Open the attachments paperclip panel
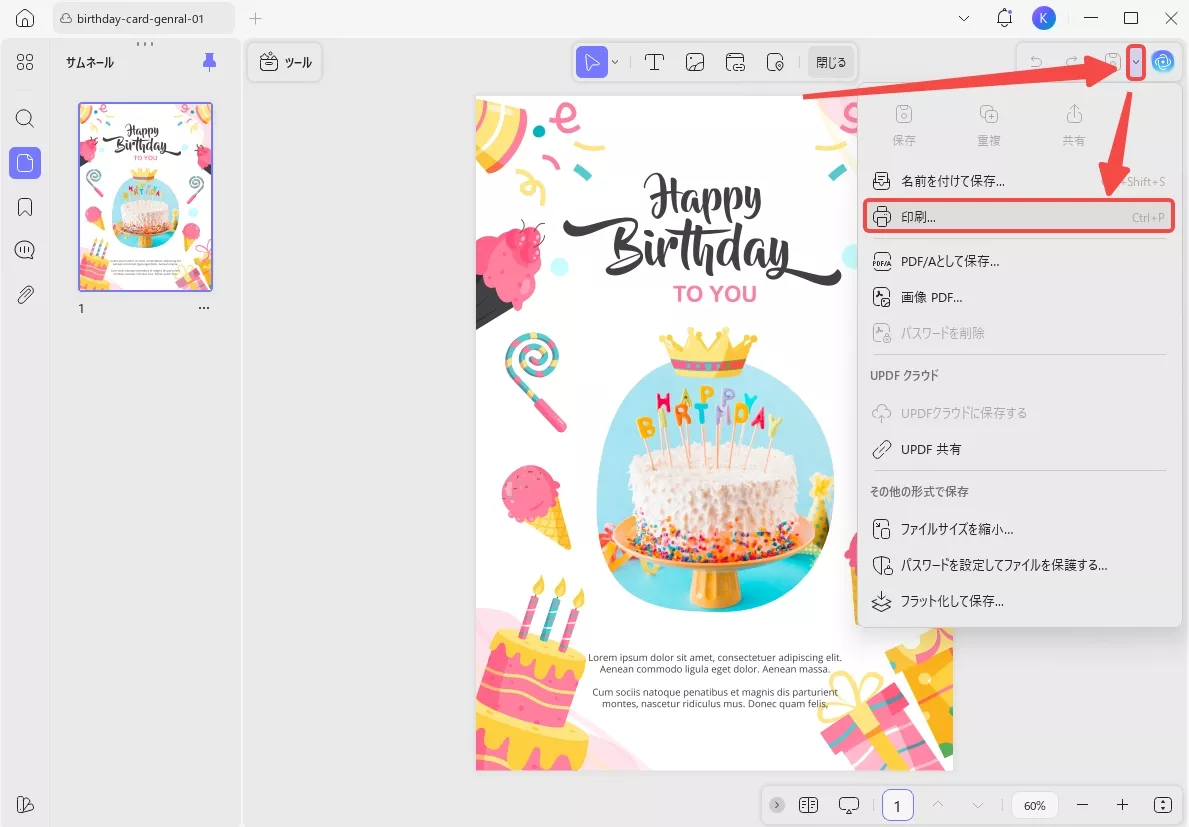 click(x=25, y=294)
